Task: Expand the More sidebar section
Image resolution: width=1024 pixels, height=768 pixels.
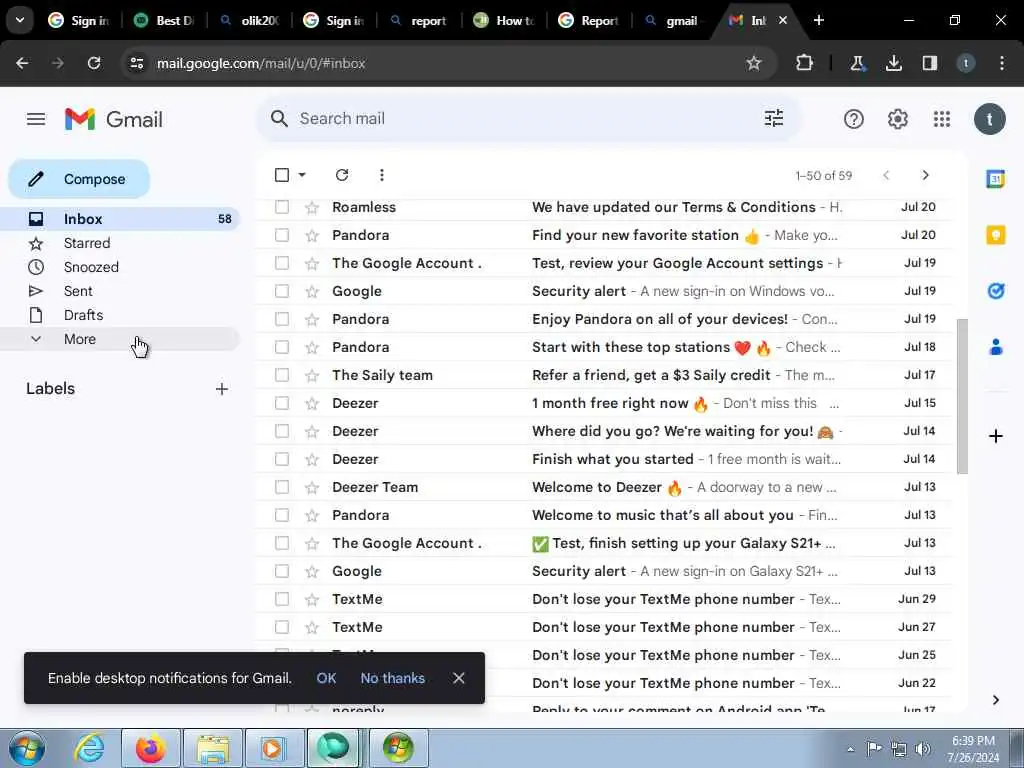Action: [x=120, y=339]
